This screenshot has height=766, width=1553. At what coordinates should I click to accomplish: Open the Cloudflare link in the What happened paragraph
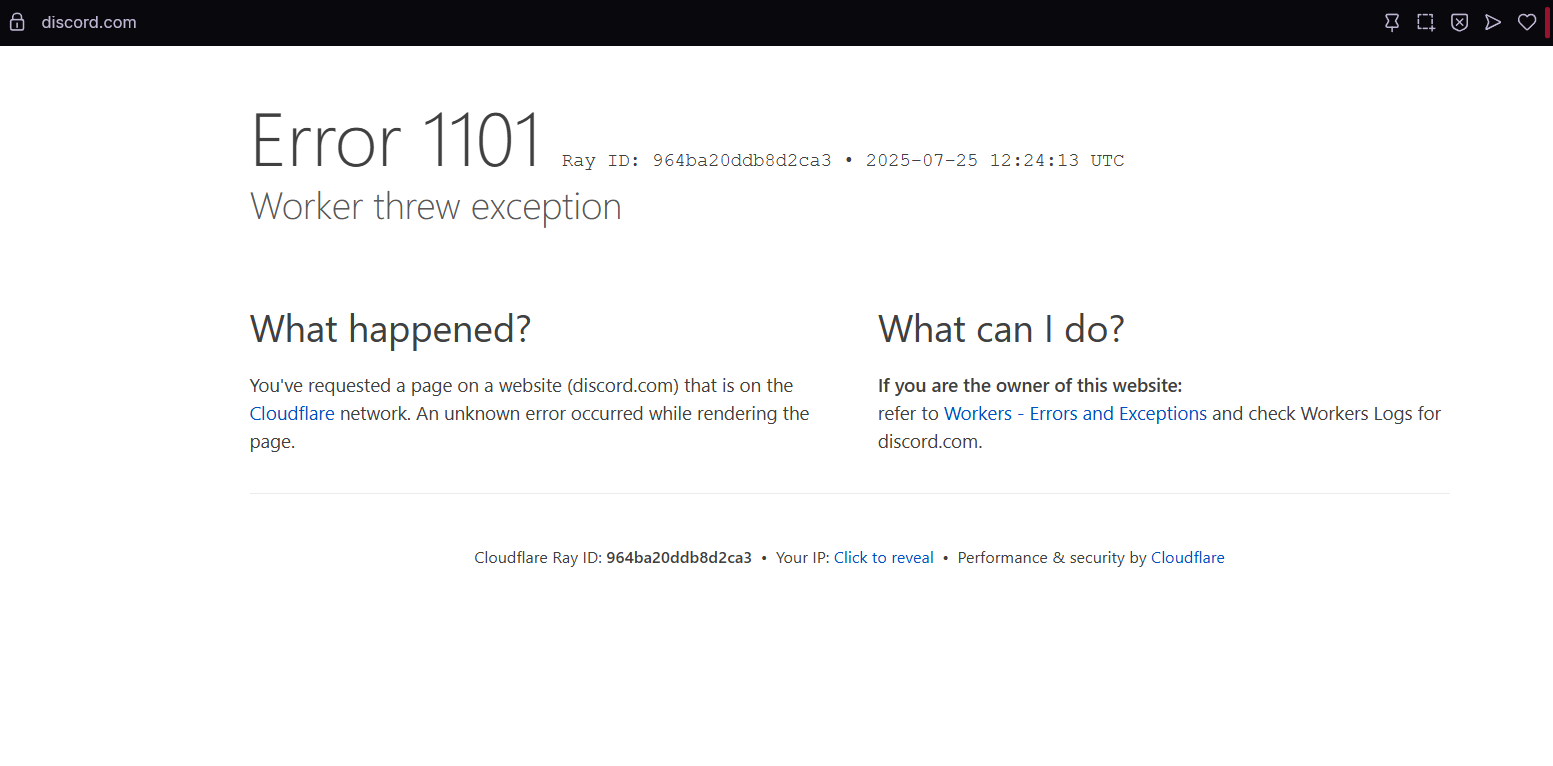point(292,413)
